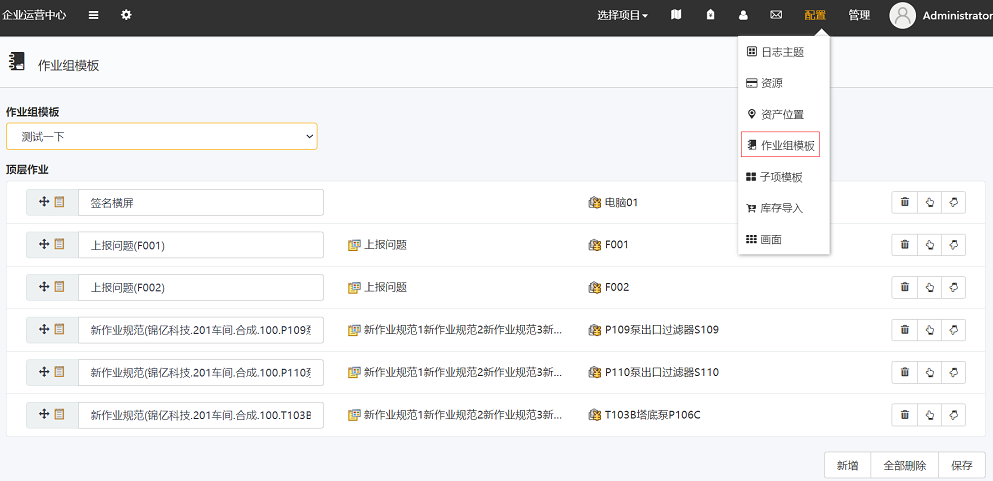Click the hamburger menu icon in top bar

point(93,15)
